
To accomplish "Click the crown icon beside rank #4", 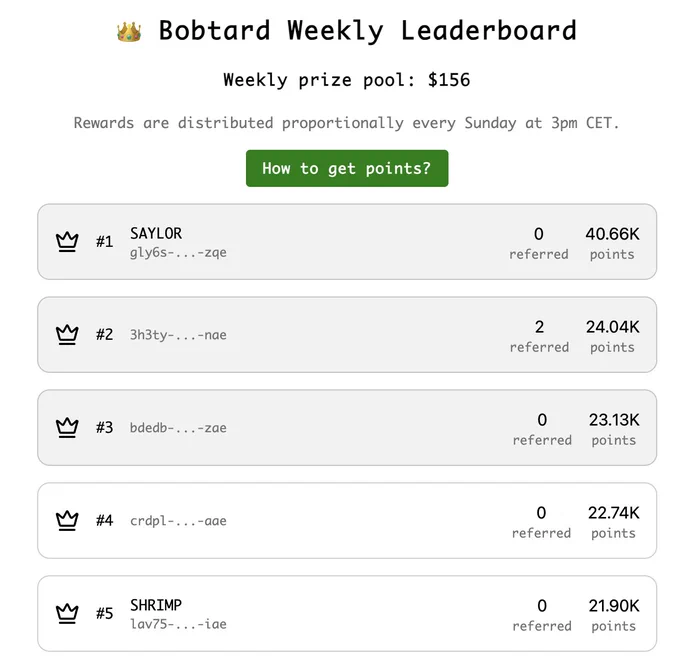I will point(67,520).
